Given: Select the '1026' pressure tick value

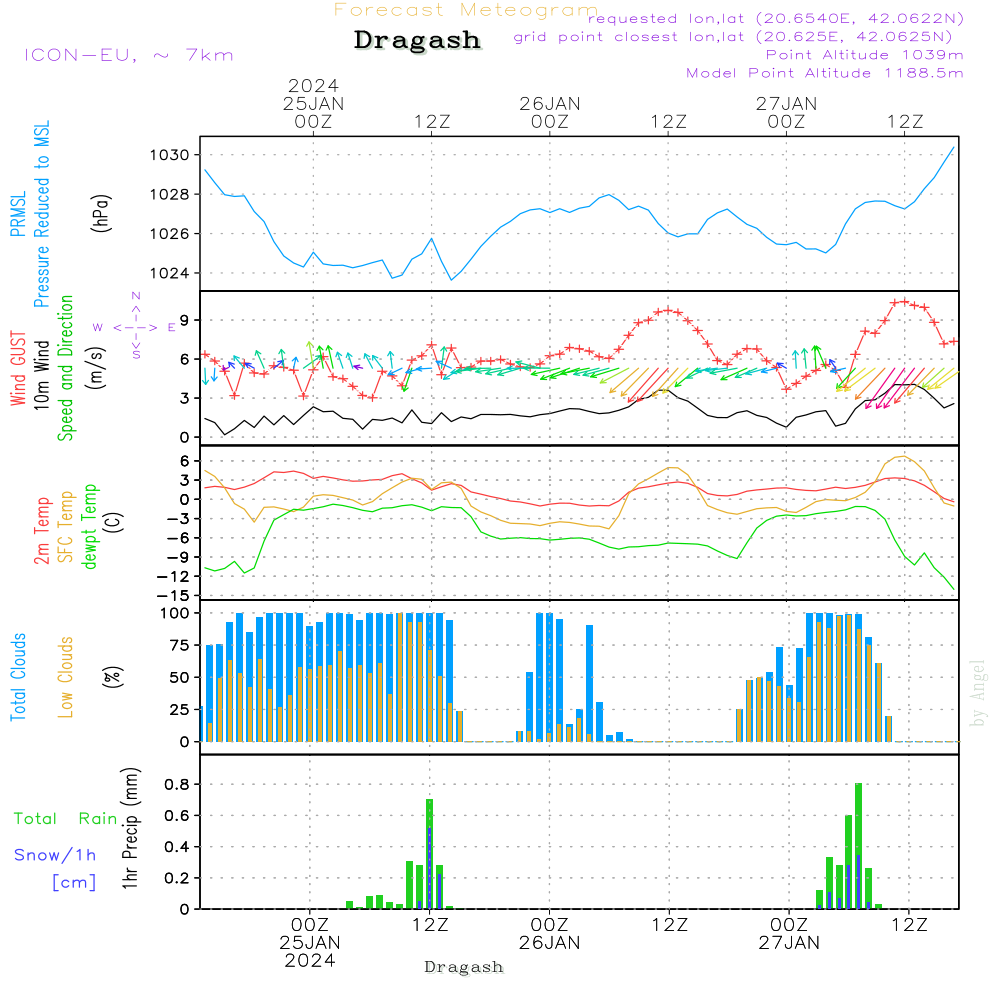Looking at the screenshot, I should pyautogui.click(x=170, y=234).
